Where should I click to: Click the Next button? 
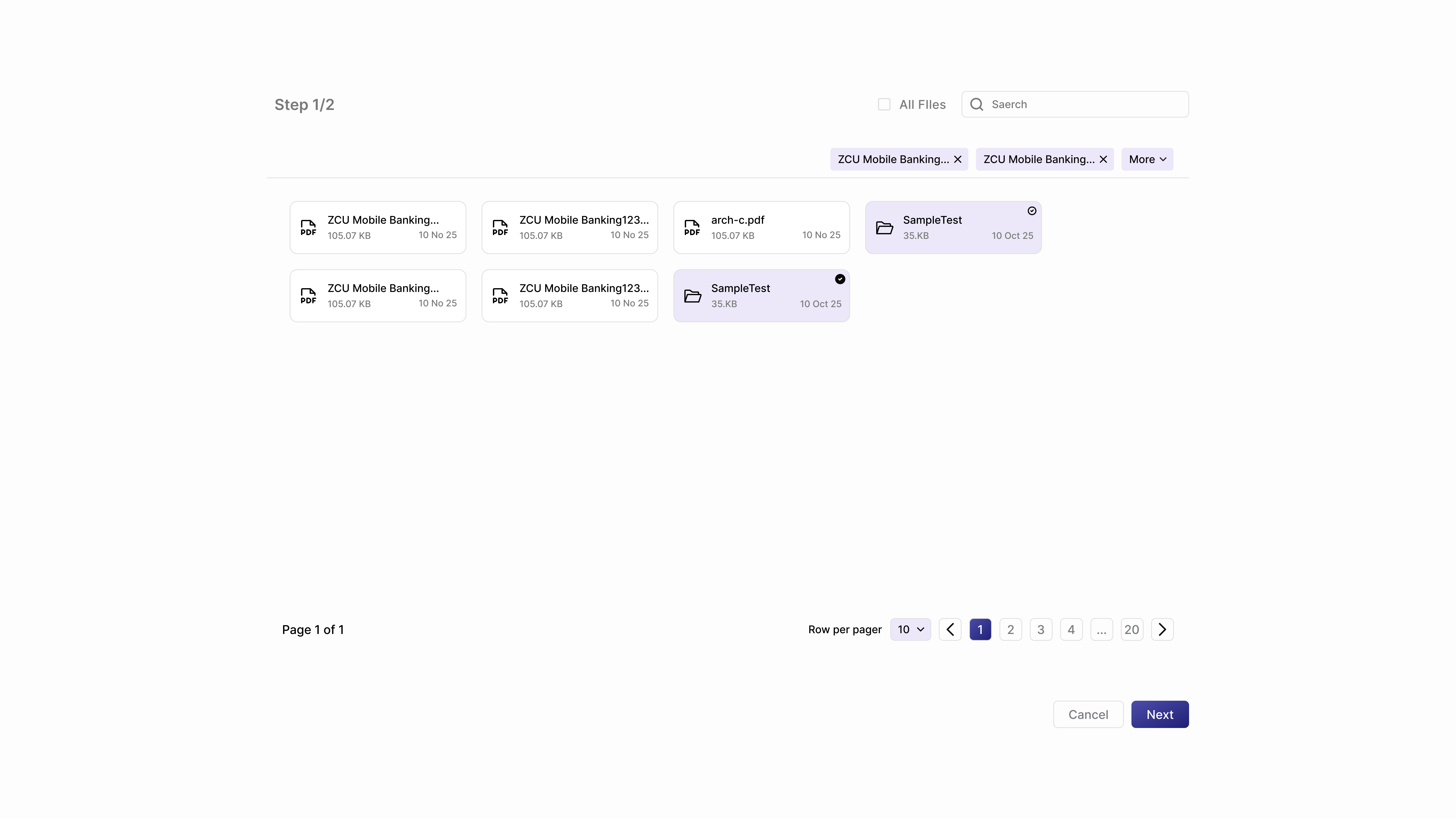1160,714
